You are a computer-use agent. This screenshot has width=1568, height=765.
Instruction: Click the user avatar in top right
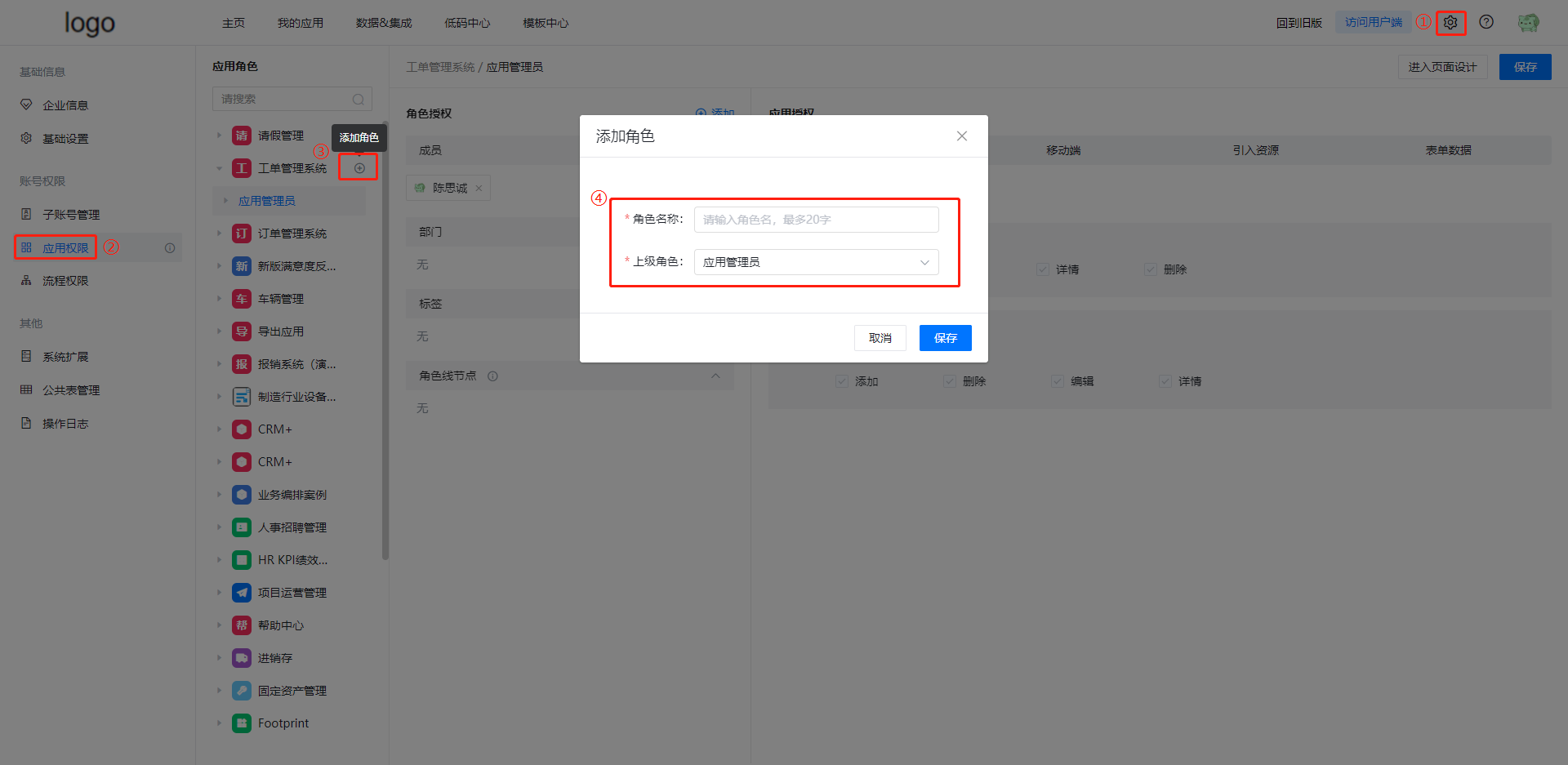tap(1528, 23)
